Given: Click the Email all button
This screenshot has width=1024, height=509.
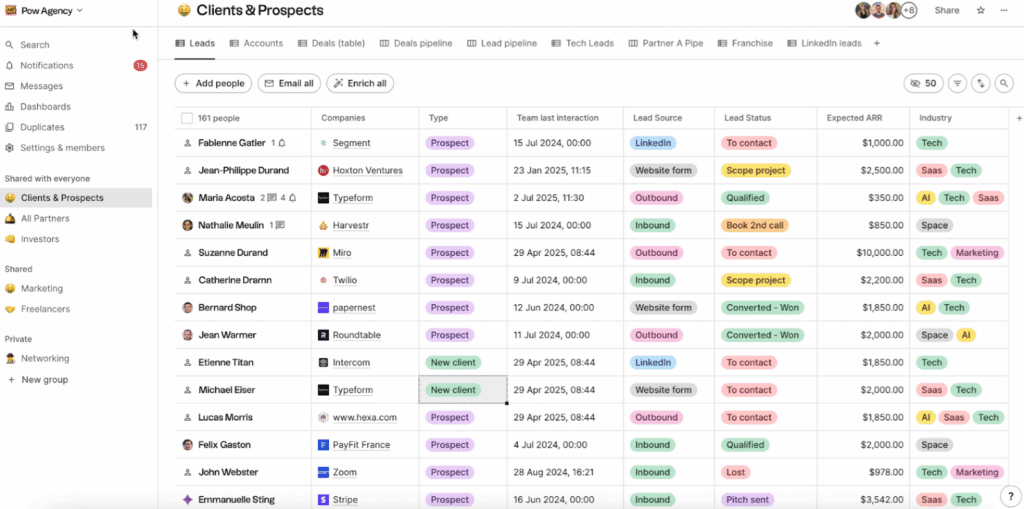Looking at the screenshot, I should pyautogui.click(x=289, y=83).
